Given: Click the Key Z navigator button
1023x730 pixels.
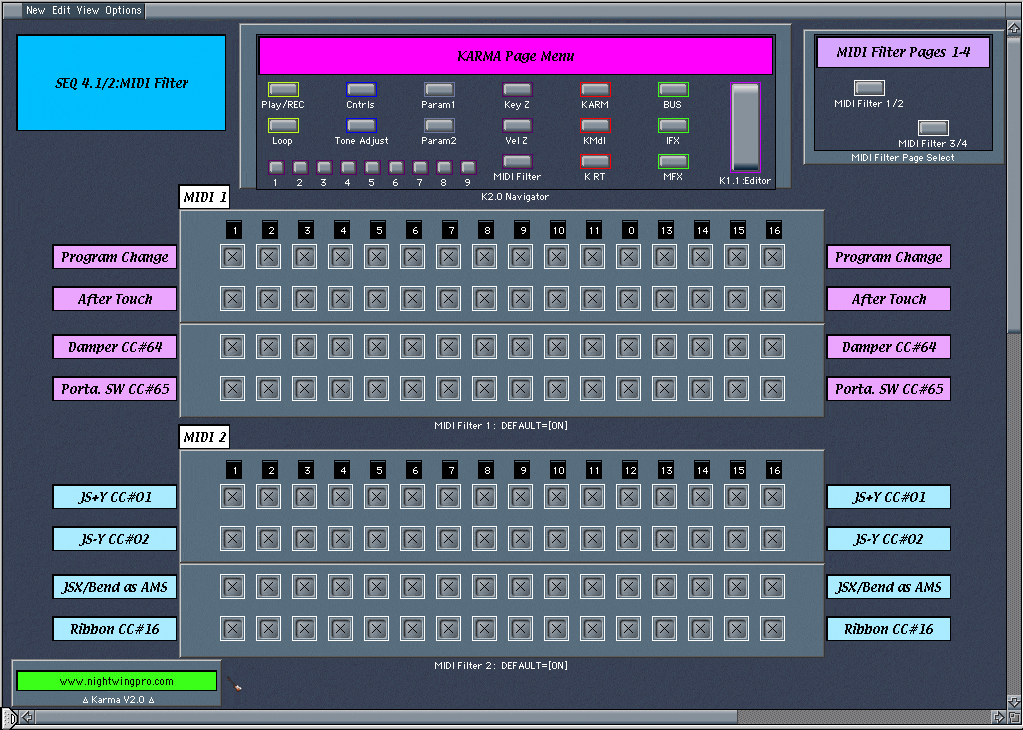Looking at the screenshot, I should point(517,90).
